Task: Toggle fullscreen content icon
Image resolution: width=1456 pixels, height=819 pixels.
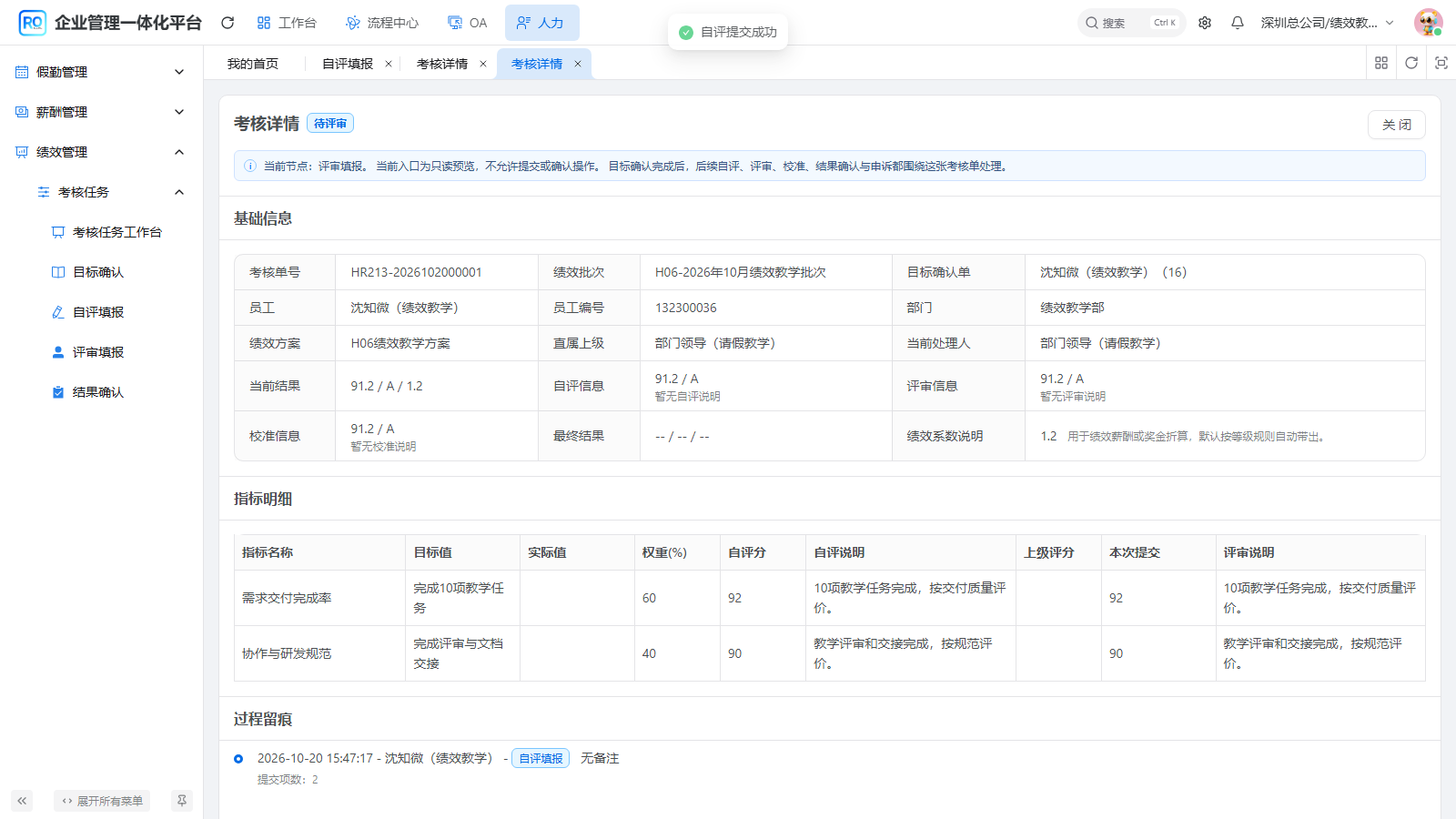Action: [x=1441, y=63]
